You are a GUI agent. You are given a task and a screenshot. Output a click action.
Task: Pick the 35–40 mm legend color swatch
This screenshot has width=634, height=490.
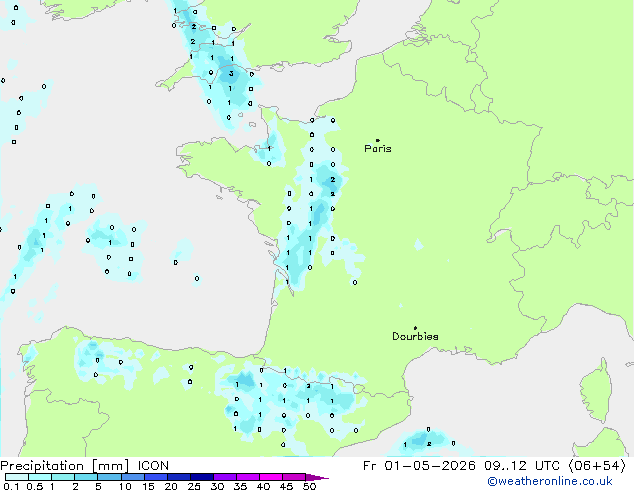coord(247,477)
